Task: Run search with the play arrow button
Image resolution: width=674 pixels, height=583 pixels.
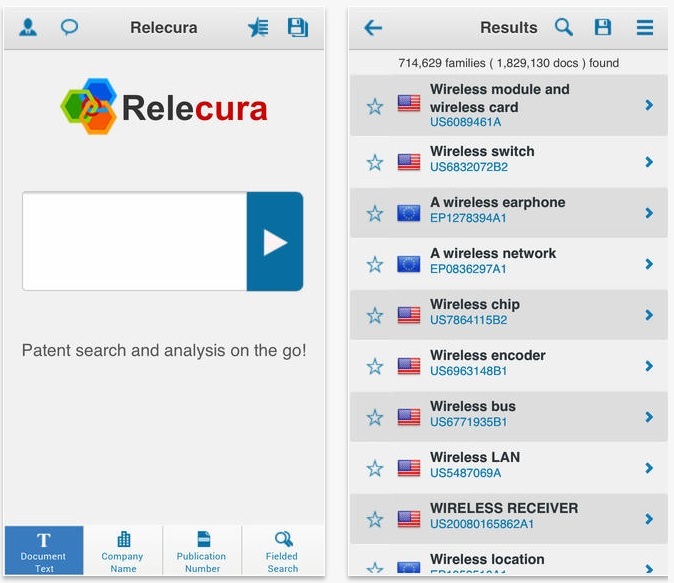Action: (275, 242)
